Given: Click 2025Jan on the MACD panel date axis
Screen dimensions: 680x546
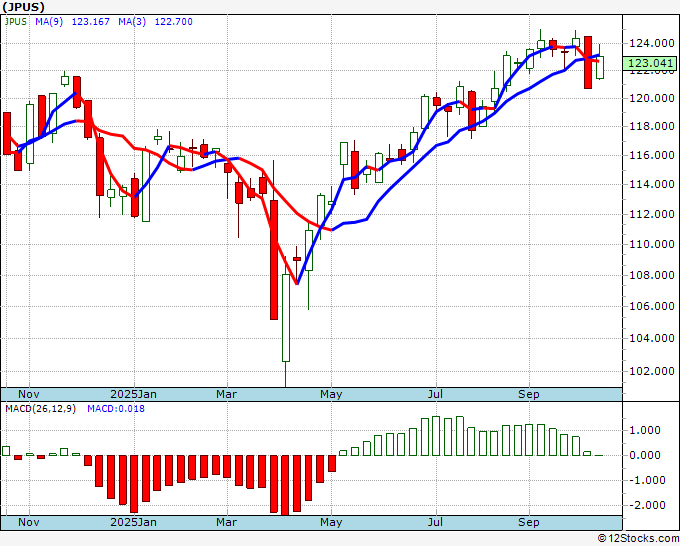Looking at the screenshot, I should click(134, 522).
